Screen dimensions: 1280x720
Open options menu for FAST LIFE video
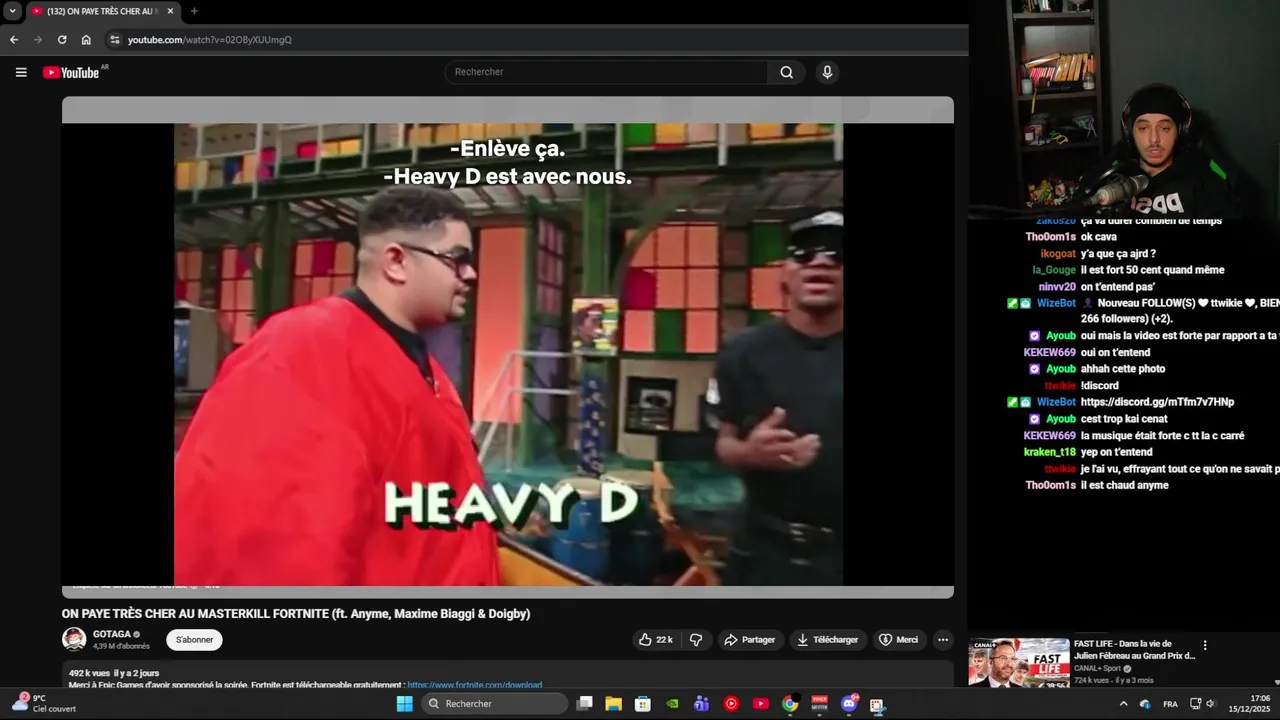tap(1205, 646)
